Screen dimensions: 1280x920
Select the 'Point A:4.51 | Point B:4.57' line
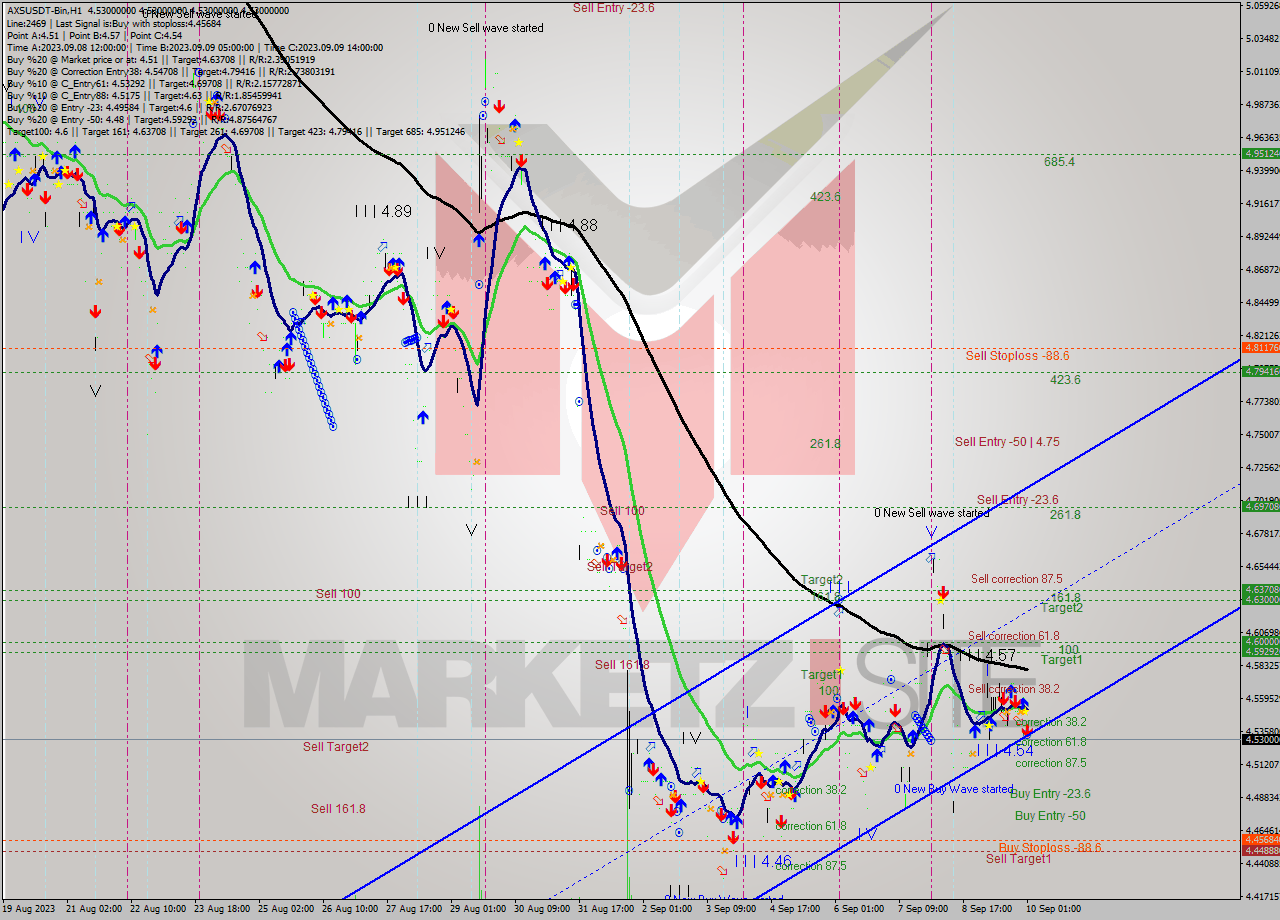(x=95, y=35)
